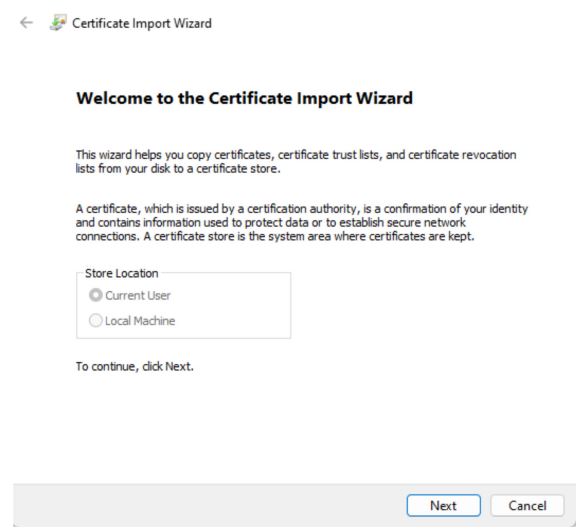
Task: Click the line starting A certificate, which is issued
Action: coord(302,209)
